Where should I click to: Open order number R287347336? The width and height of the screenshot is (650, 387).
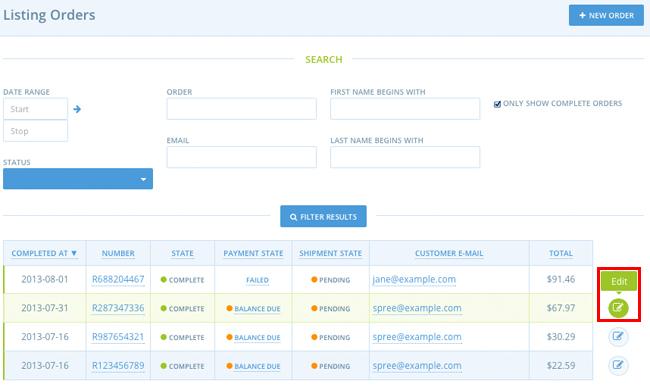(118, 308)
